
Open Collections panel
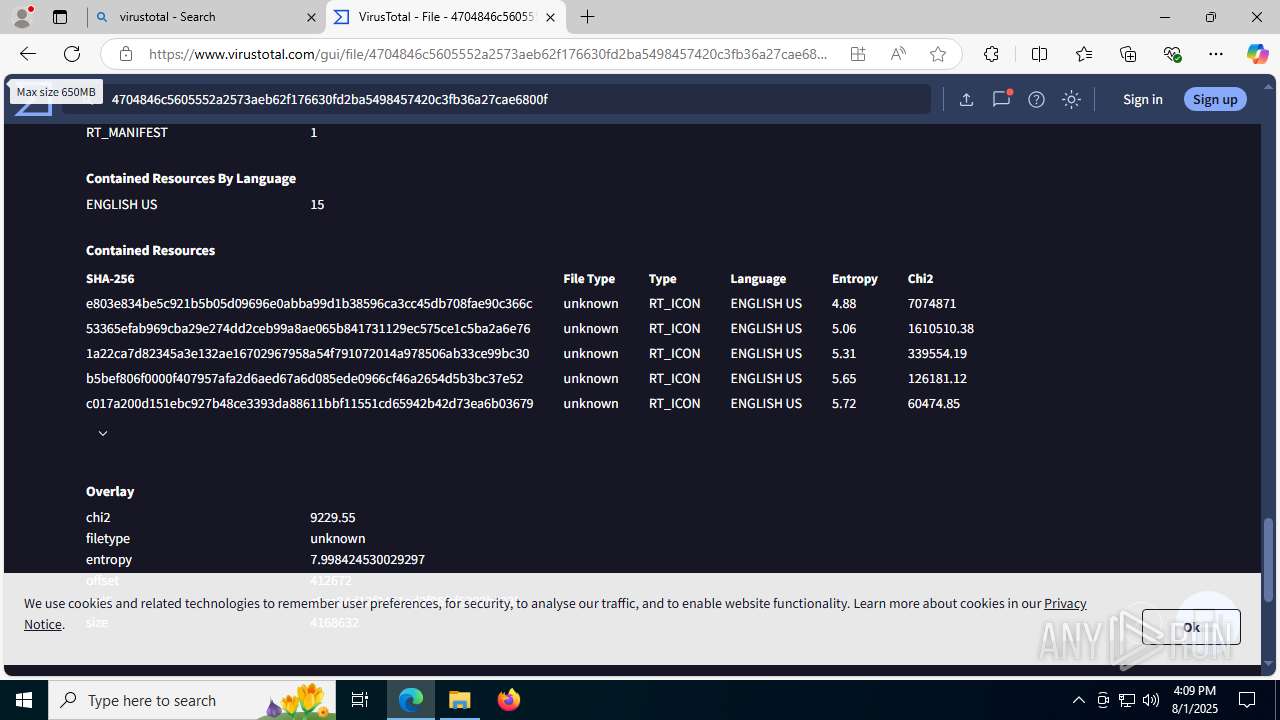click(1128, 54)
